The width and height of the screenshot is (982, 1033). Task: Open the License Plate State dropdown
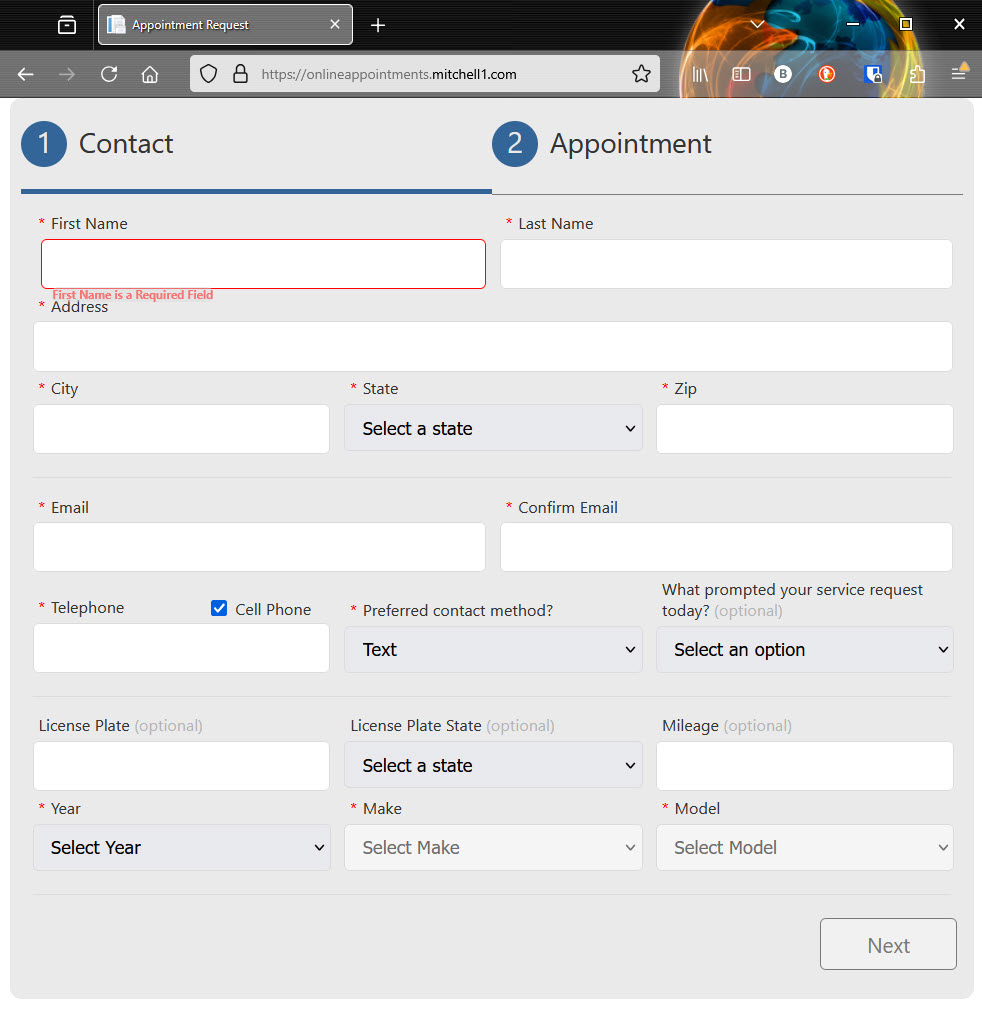(493, 766)
